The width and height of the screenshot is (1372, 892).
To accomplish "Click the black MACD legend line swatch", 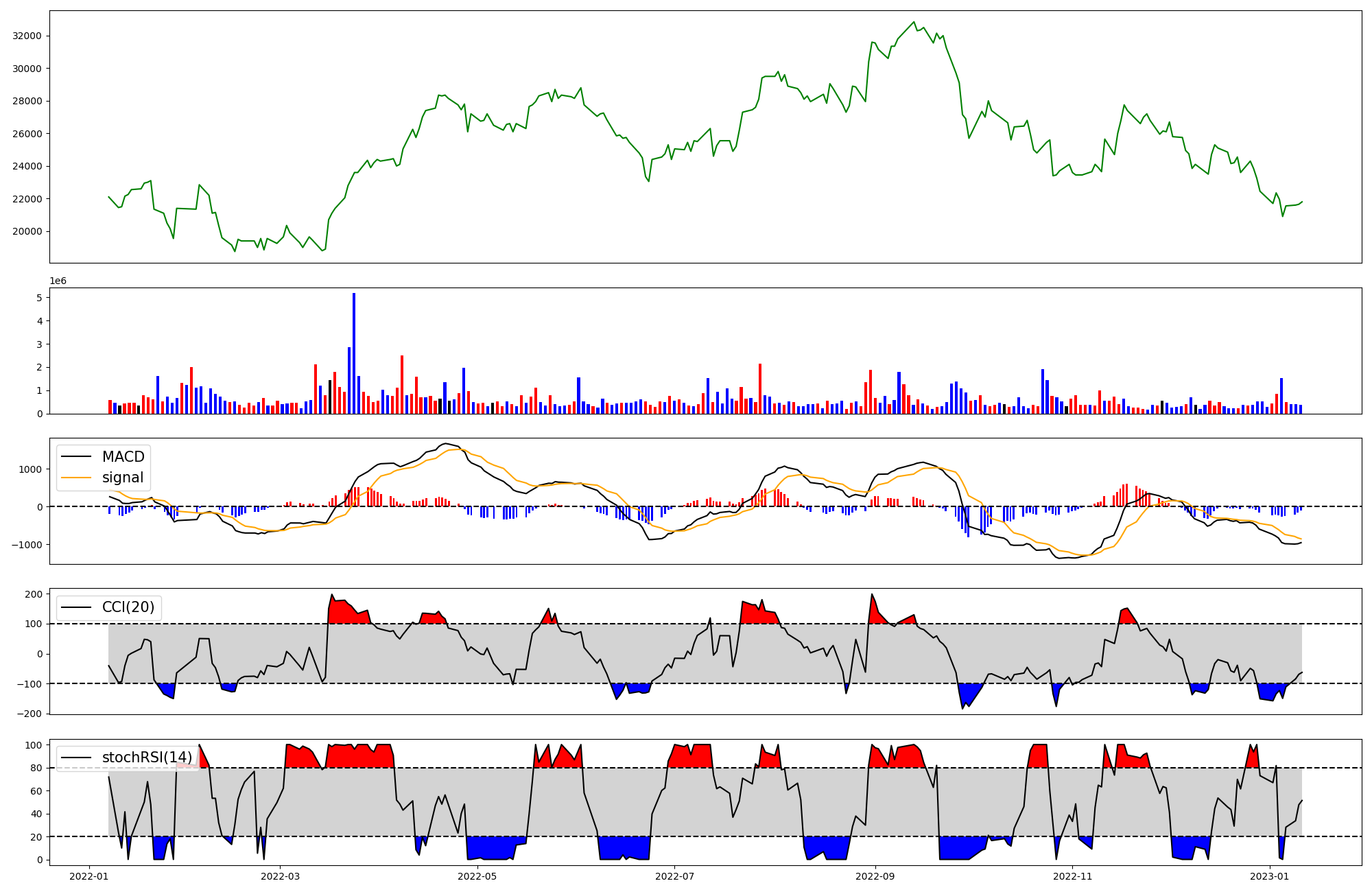I will click(76, 457).
